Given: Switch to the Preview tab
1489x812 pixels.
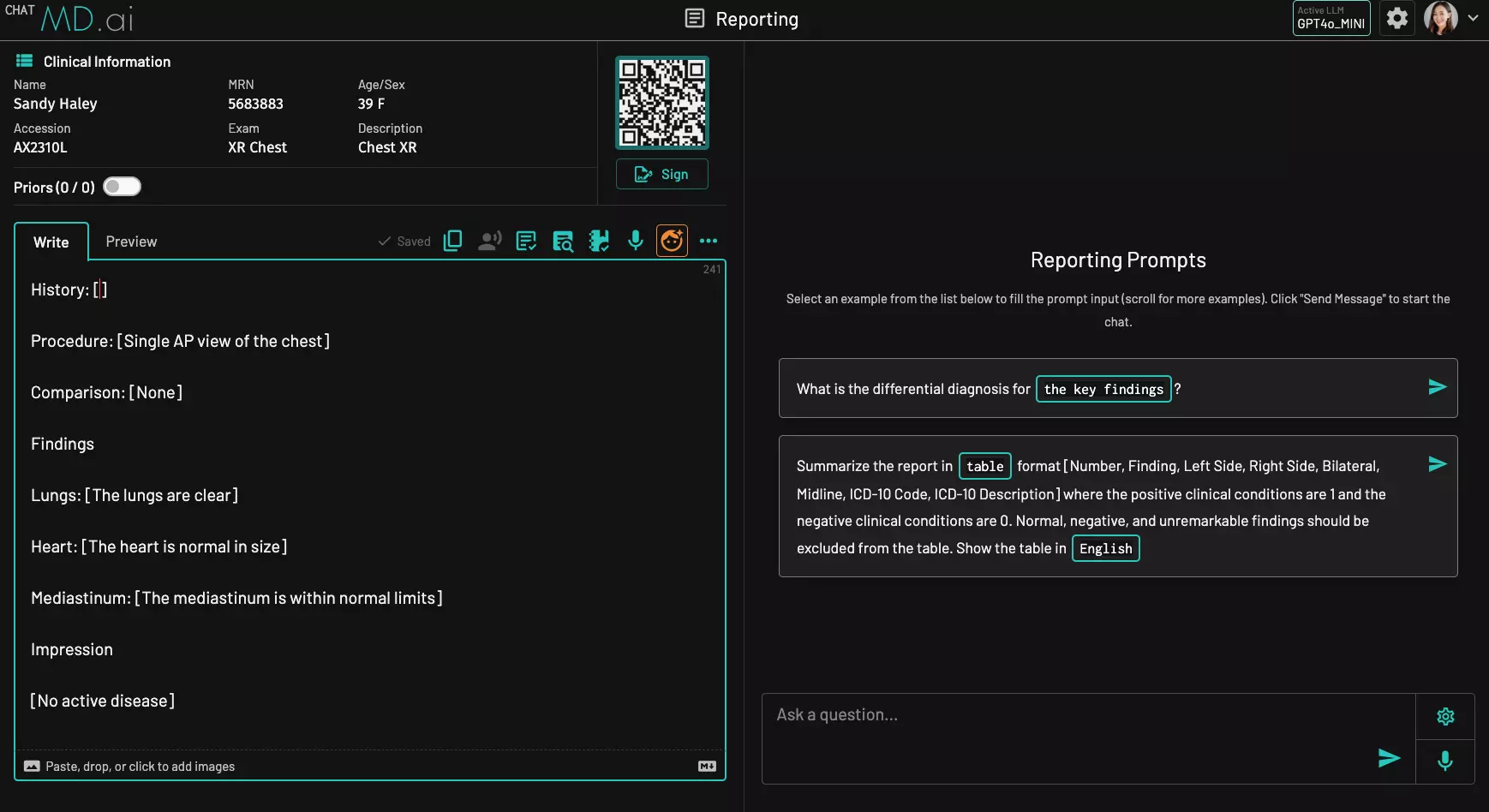Looking at the screenshot, I should [131, 242].
